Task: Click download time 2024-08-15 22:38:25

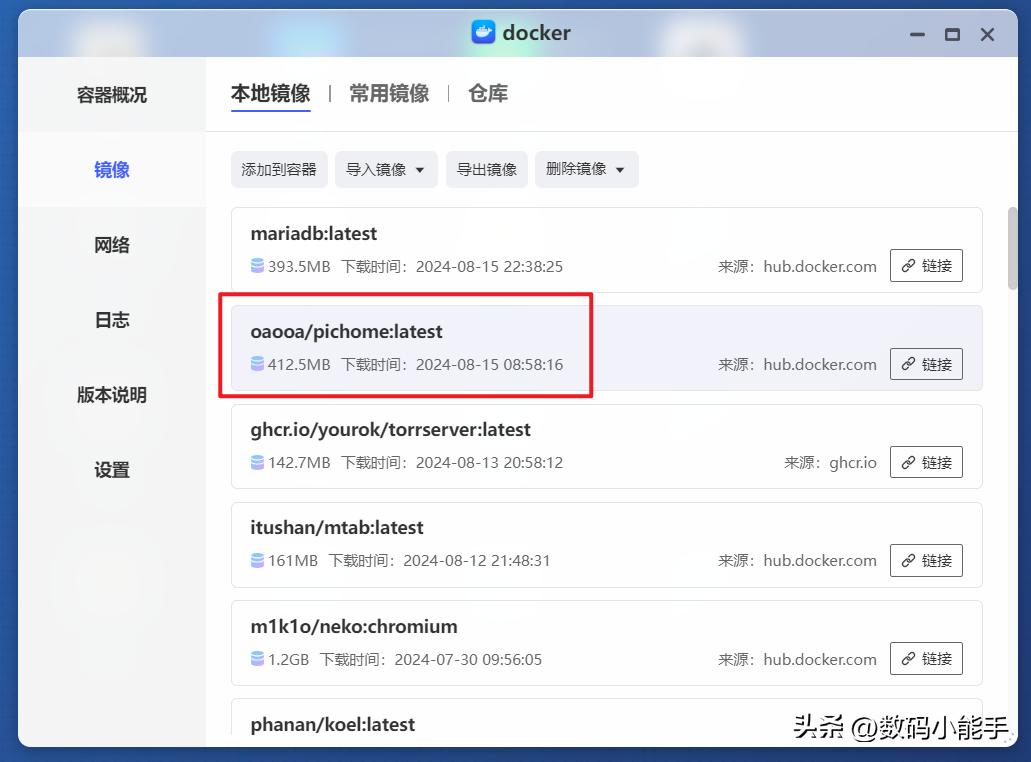Action: [489, 266]
